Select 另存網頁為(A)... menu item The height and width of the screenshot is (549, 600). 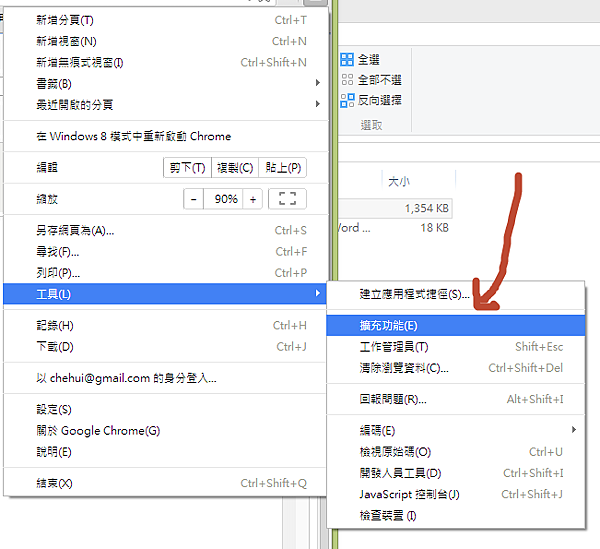(x=165, y=230)
